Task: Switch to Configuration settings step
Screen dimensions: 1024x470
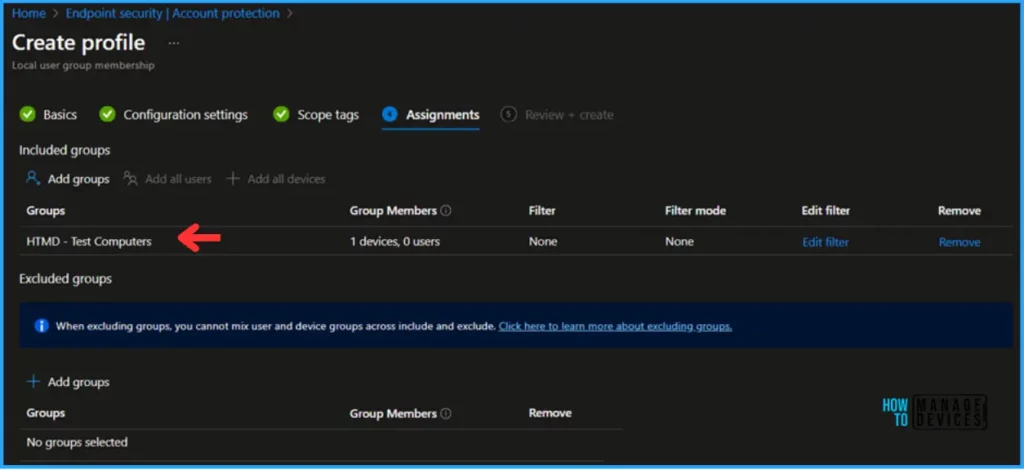Action: click(x=185, y=115)
